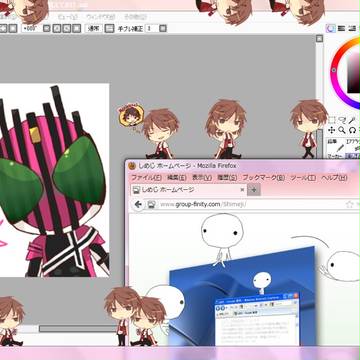Image resolution: width=360 pixels, height=360 pixels.
Task: Click the button right of the stabilizer value
Action: 163,29
